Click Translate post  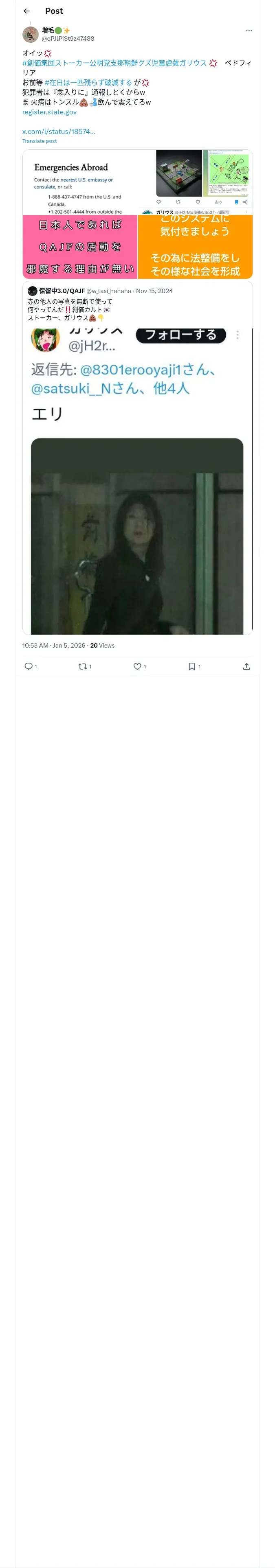pyautogui.click(x=39, y=141)
